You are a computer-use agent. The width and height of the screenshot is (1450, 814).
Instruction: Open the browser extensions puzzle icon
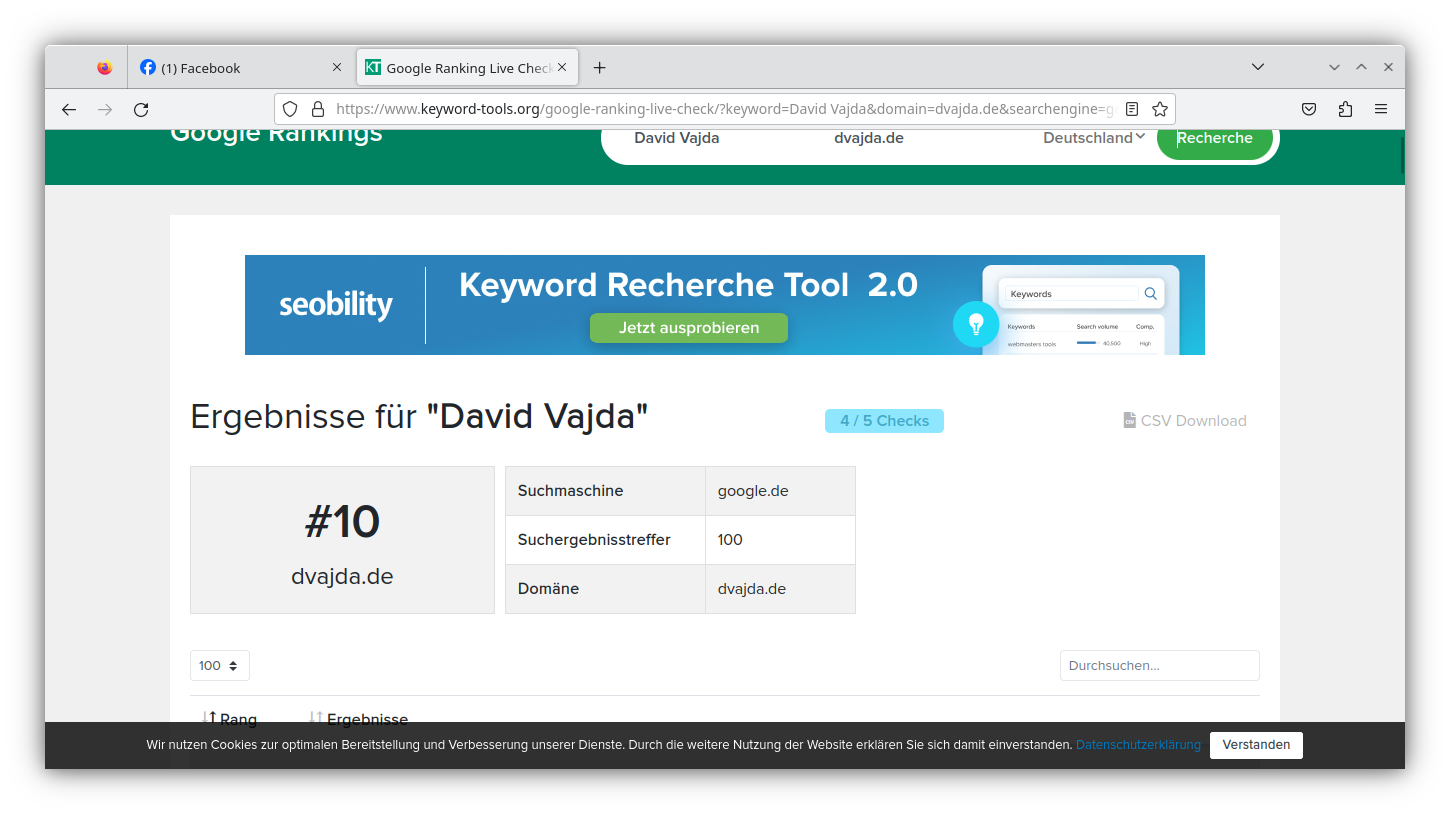tap(1345, 109)
